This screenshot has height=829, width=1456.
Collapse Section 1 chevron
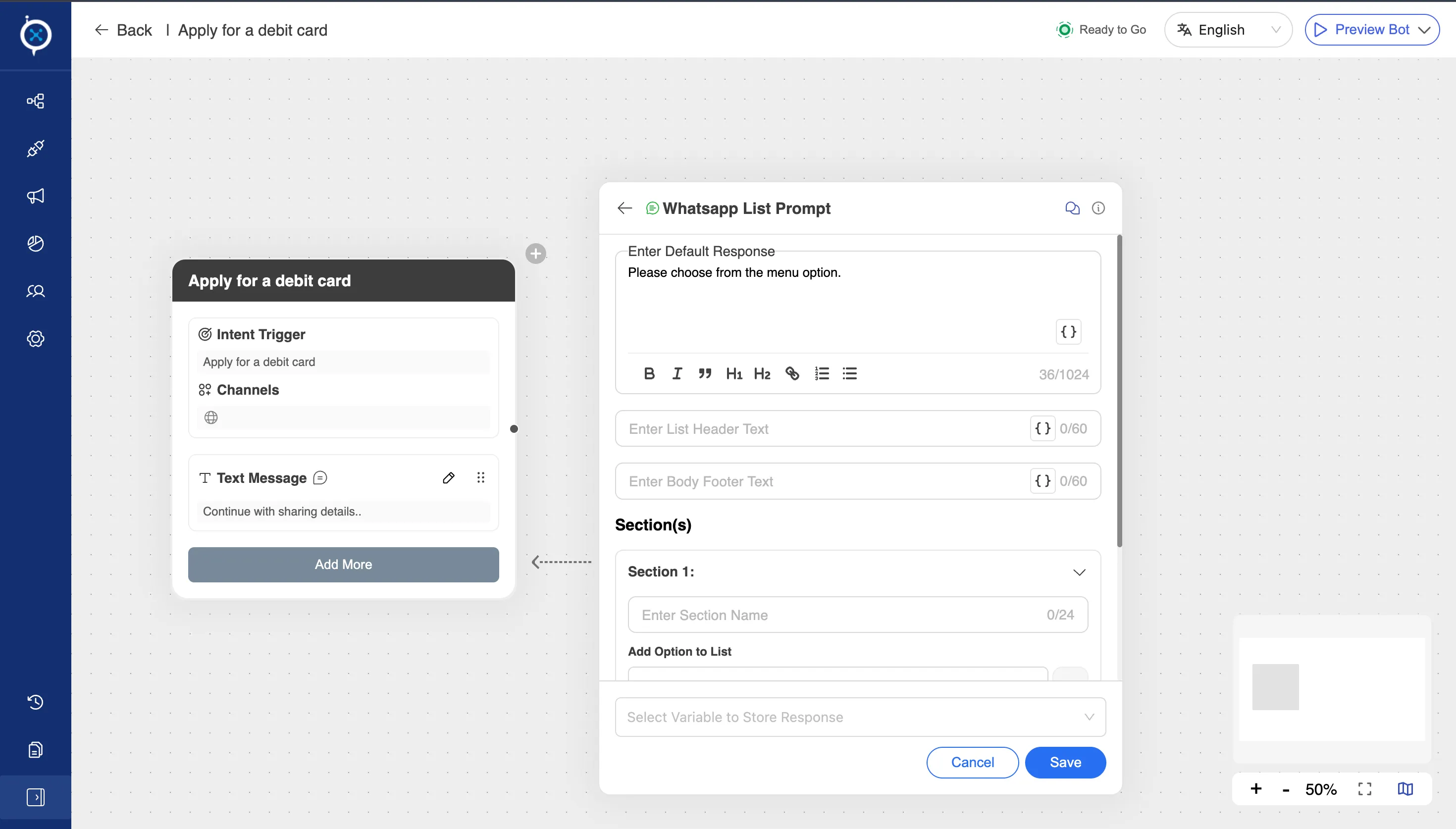coord(1079,571)
